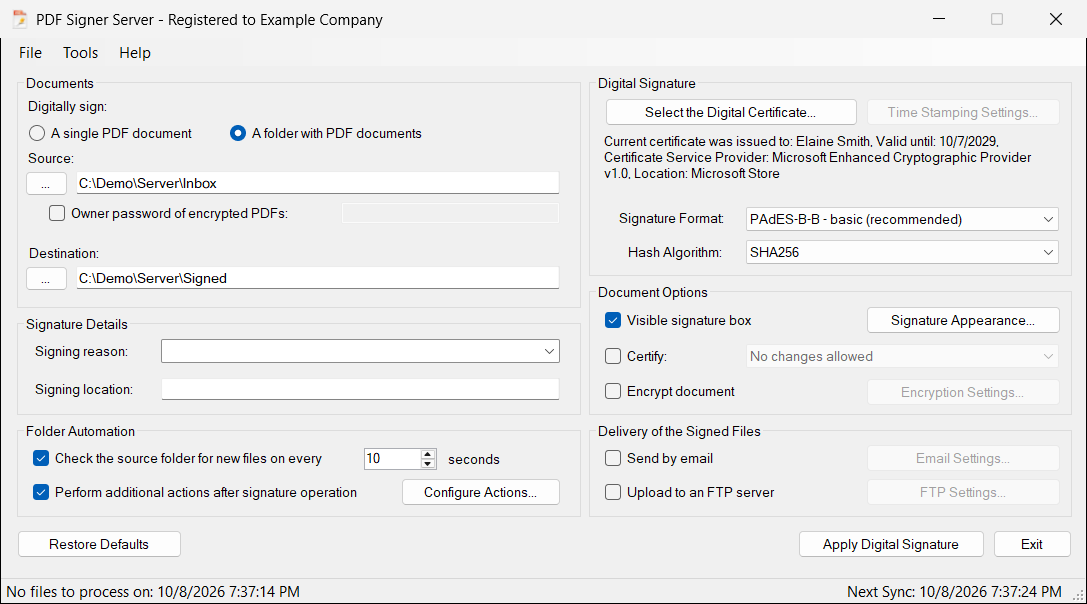Enable Send by email checkbox
1087x604 pixels.
(613, 458)
